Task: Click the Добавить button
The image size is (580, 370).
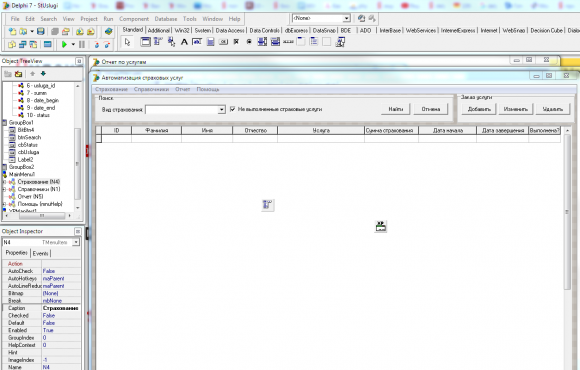Action: click(x=479, y=109)
